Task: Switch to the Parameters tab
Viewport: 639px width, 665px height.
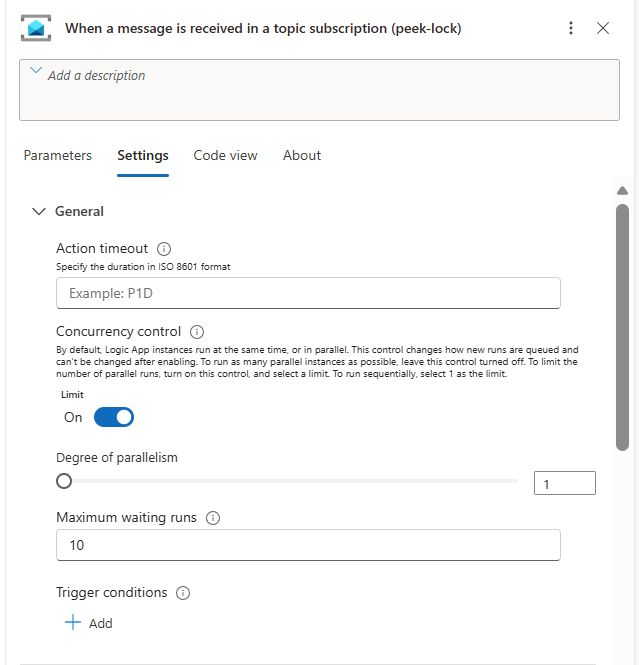Action: click(58, 155)
